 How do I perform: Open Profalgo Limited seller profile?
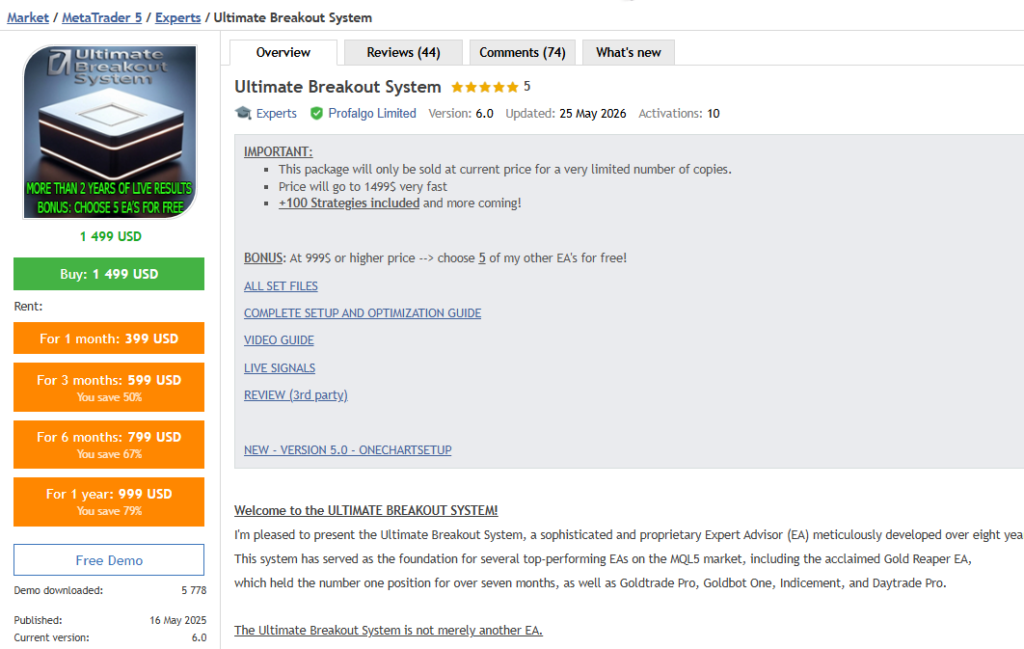point(372,113)
